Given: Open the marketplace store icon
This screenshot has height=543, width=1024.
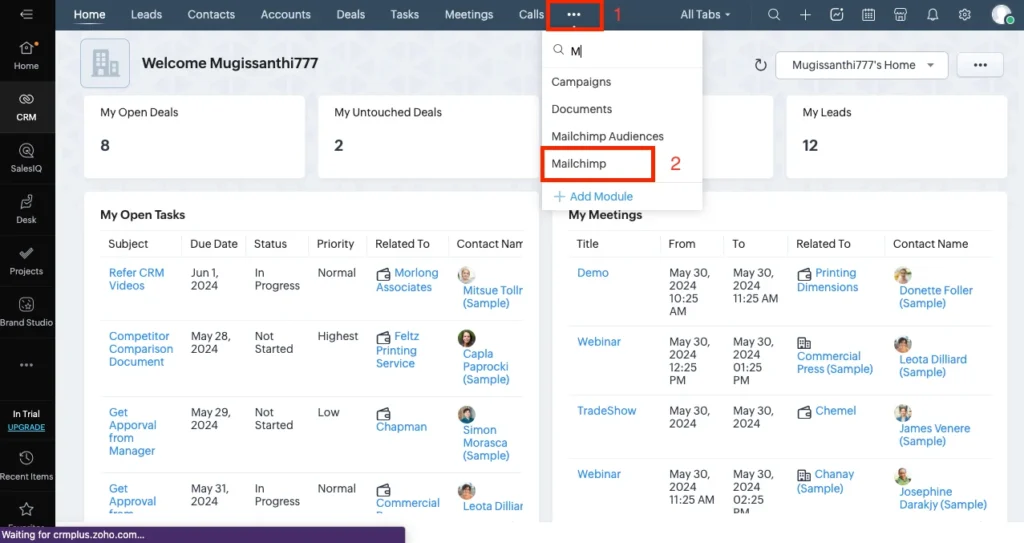Looking at the screenshot, I should click(x=900, y=14).
